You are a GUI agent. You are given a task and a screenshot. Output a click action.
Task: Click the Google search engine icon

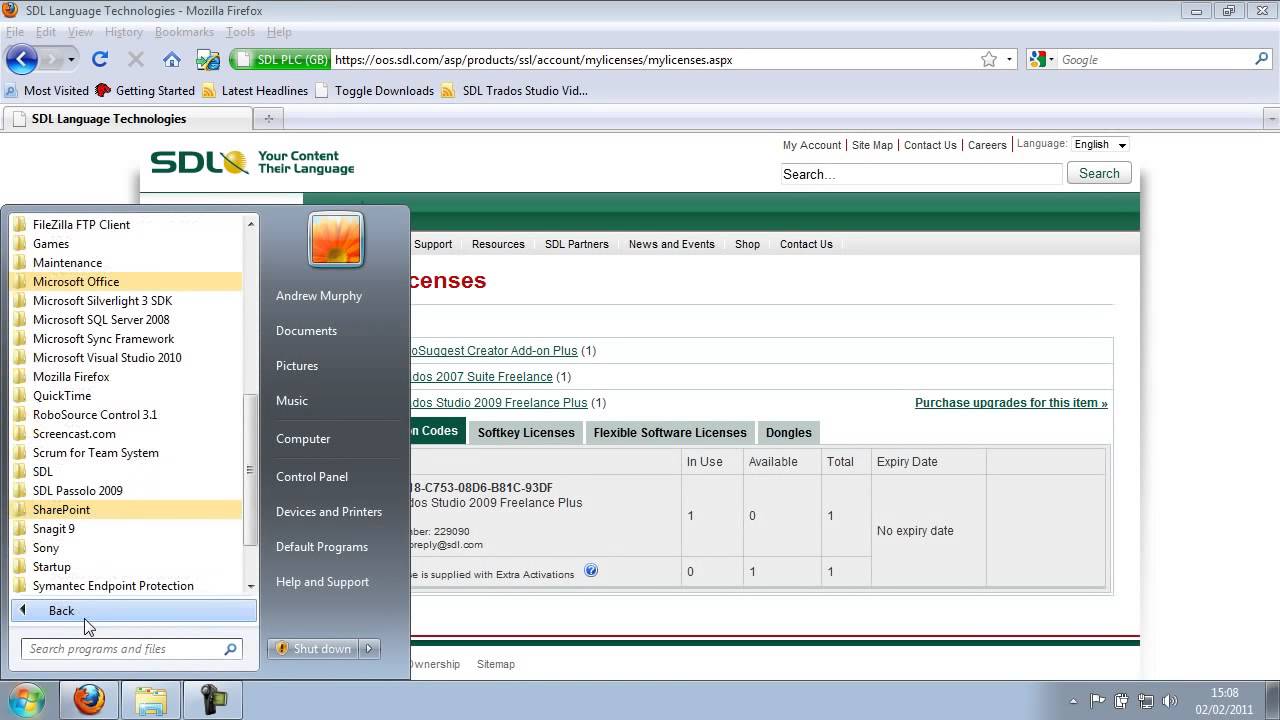tap(1037, 60)
